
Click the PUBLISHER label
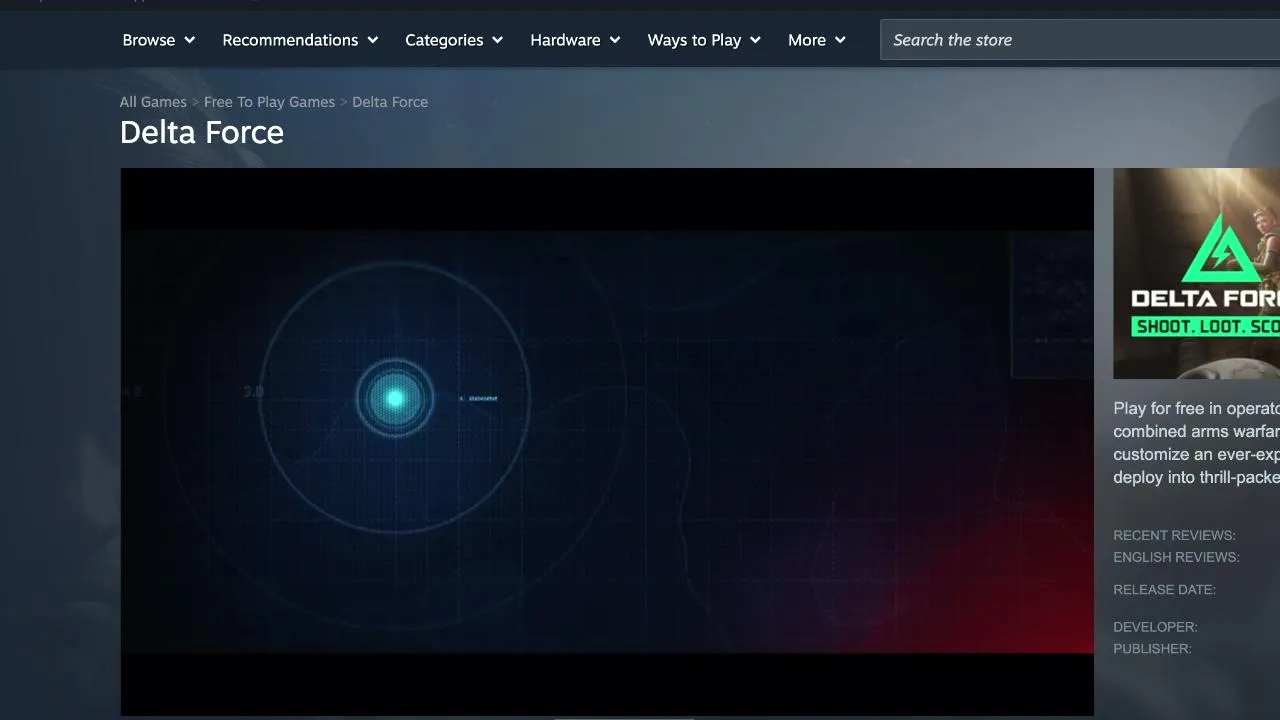(1152, 649)
